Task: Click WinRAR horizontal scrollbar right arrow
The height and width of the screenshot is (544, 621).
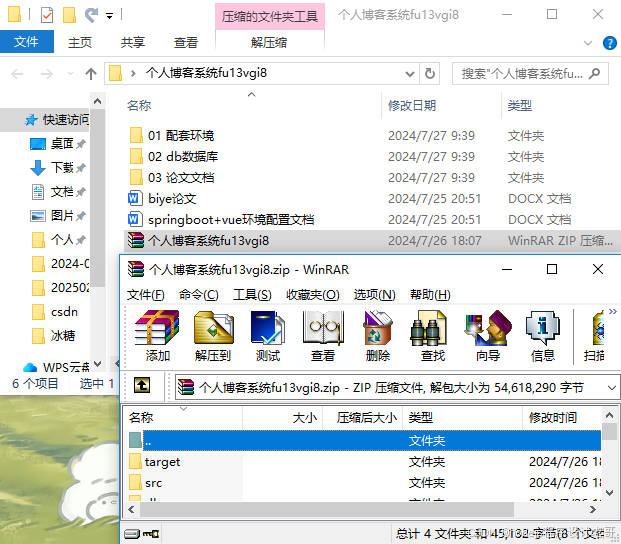Action: coord(593,509)
